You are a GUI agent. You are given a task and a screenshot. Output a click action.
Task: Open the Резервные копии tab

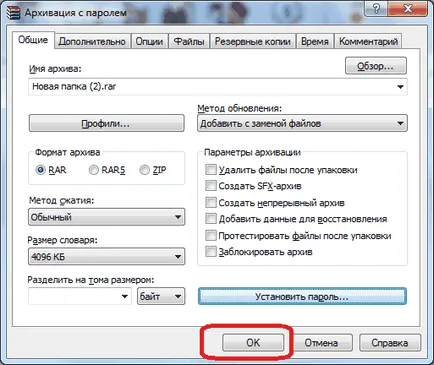pos(253,41)
